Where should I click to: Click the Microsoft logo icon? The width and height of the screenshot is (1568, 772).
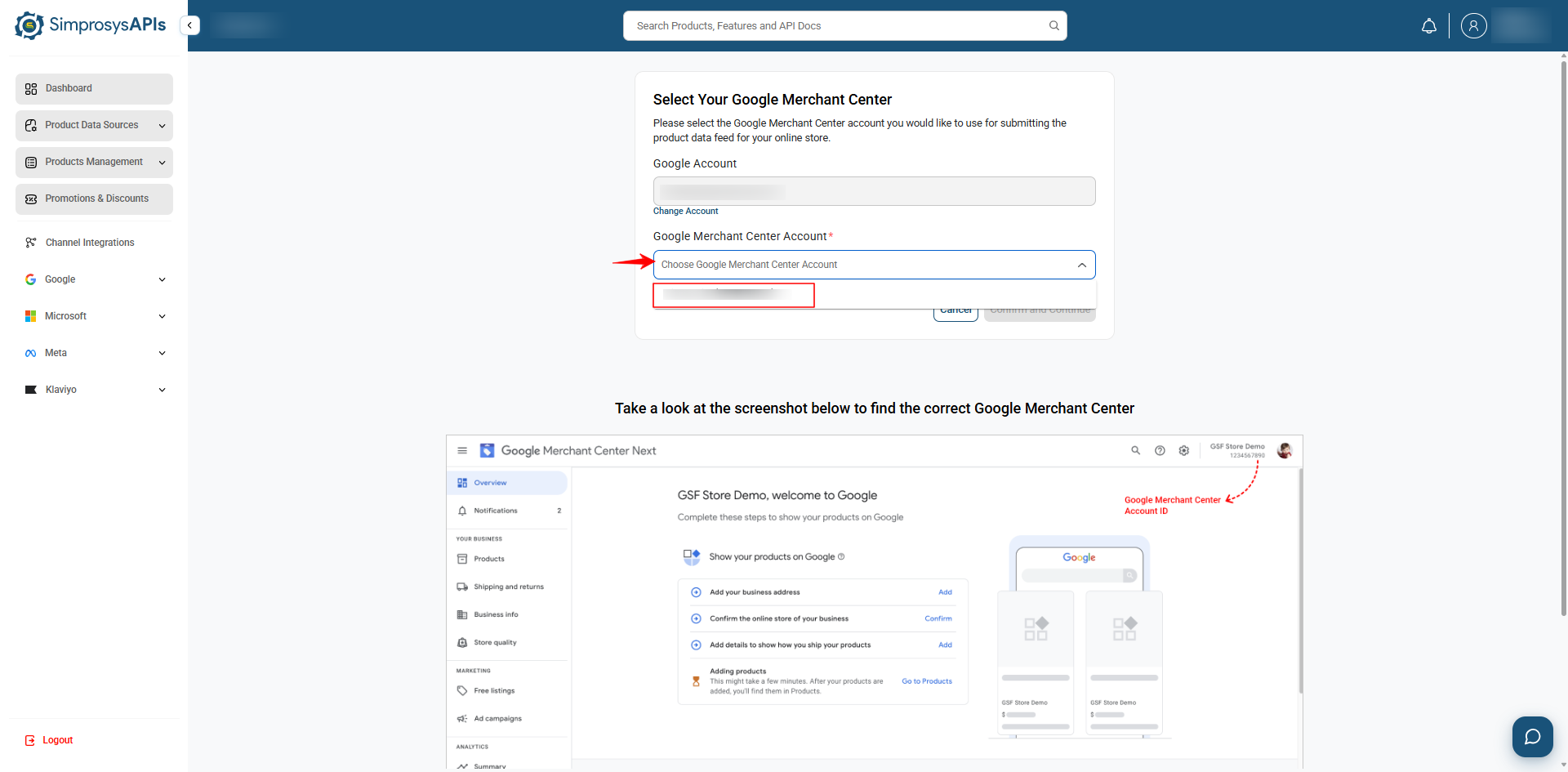(31, 316)
